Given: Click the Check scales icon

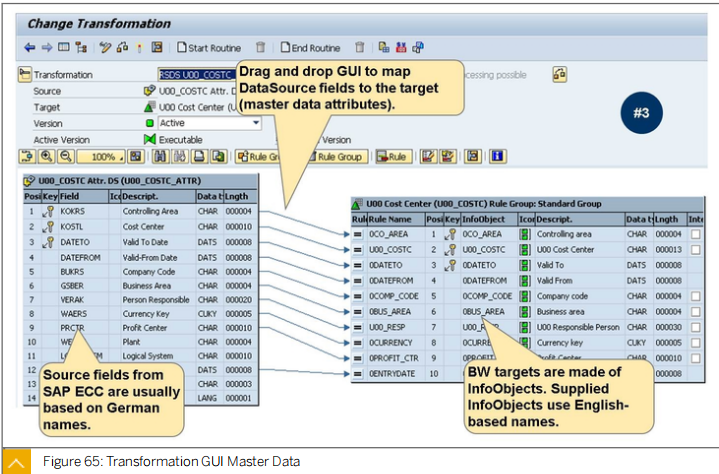Looking at the screenshot, I should pos(122,47).
